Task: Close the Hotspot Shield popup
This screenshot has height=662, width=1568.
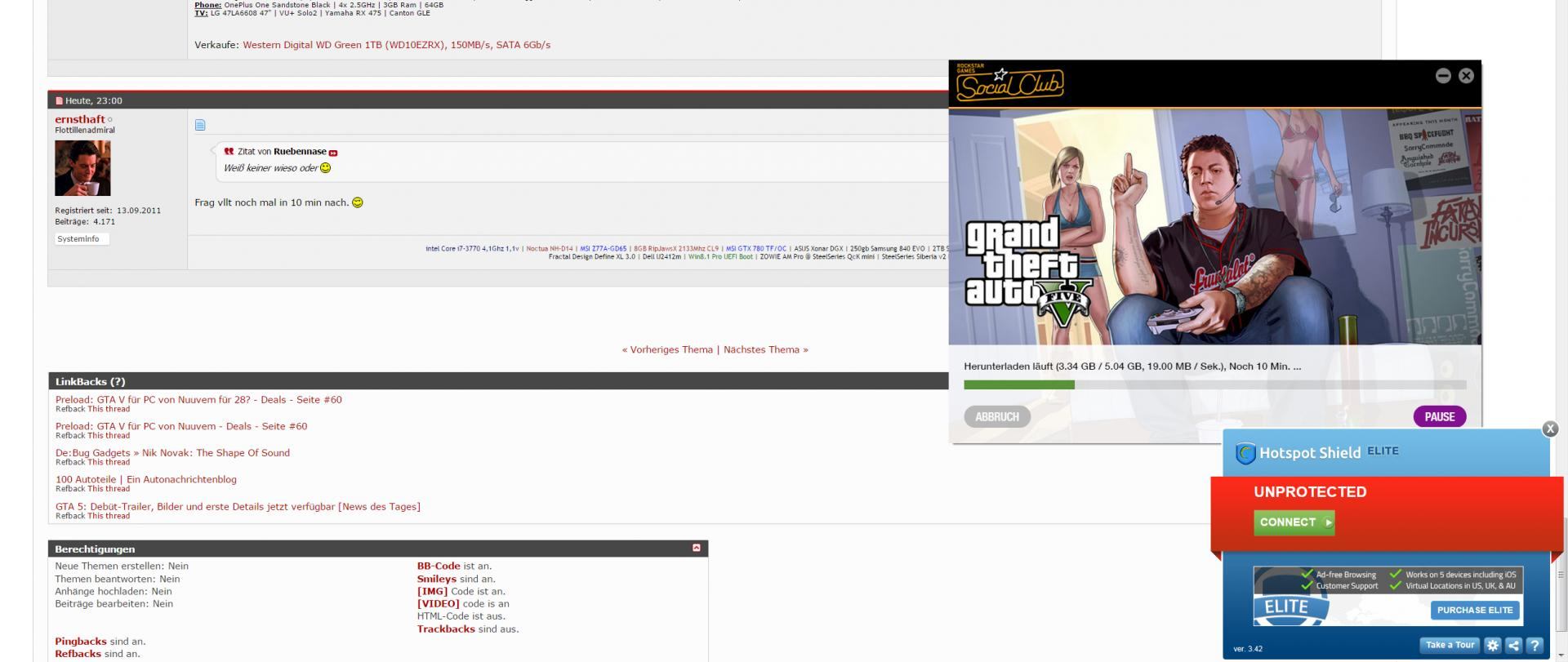Action: [x=1550, y=429]
